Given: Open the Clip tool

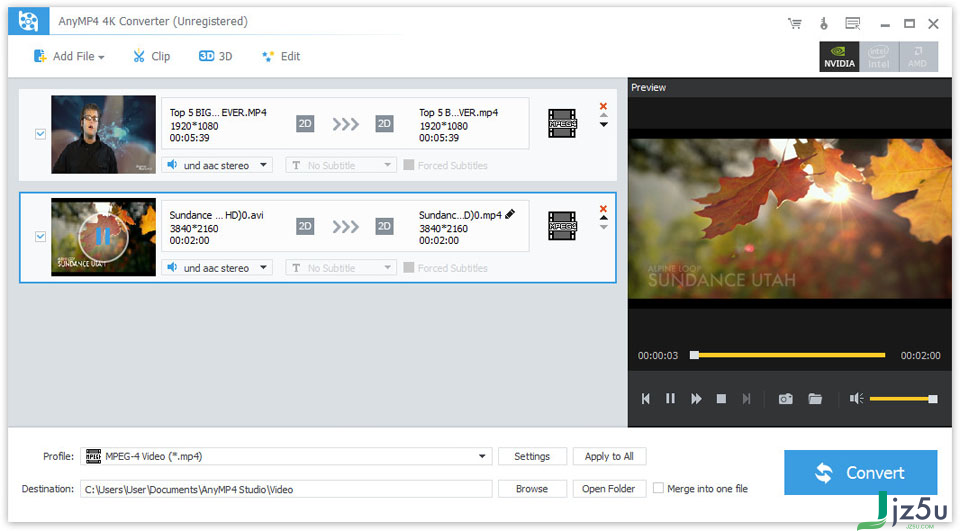Looking at the screenshot, I should (x=151, y=56).
